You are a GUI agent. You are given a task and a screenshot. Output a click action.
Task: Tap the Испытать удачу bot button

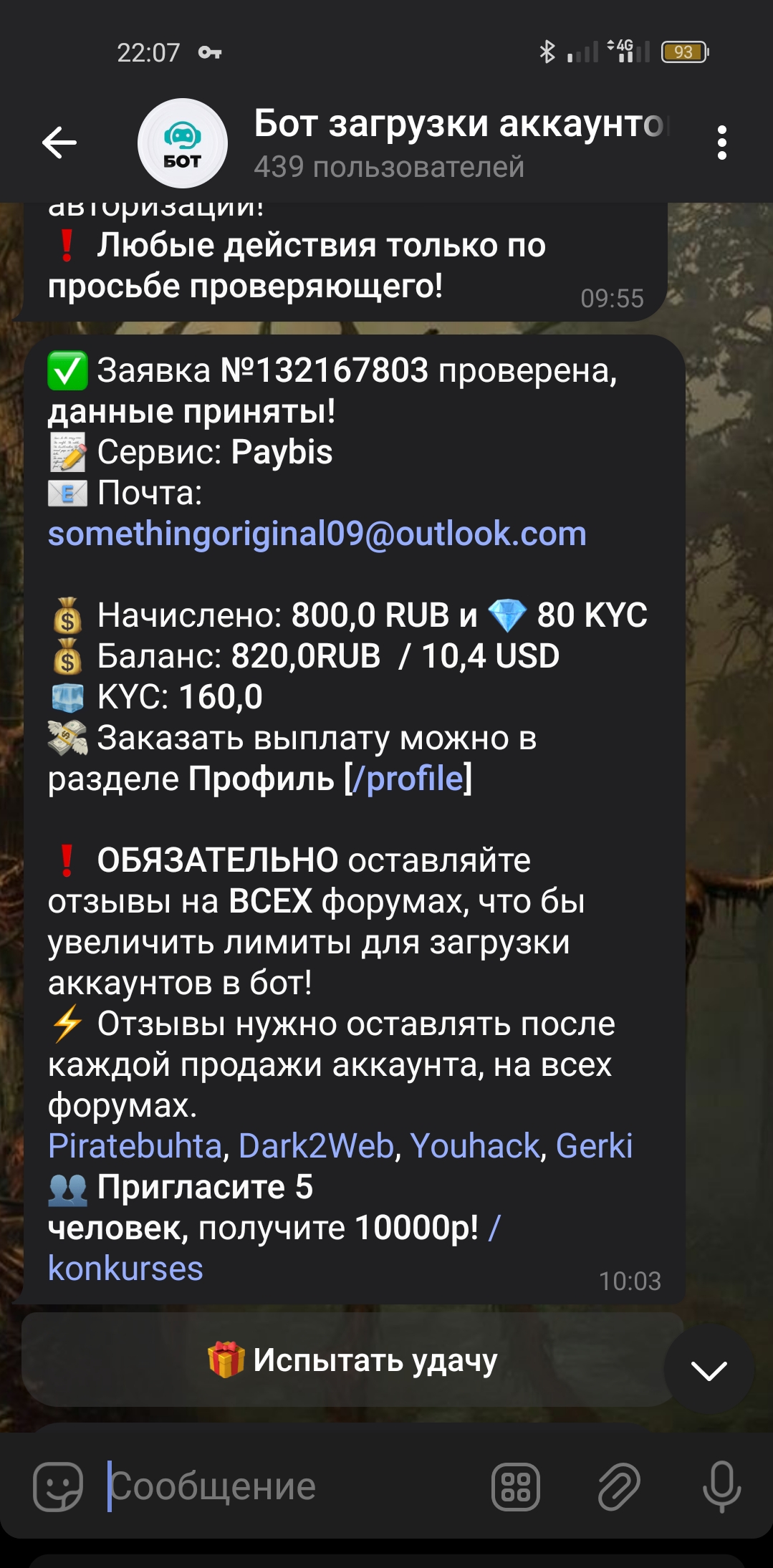[352, 1360]
